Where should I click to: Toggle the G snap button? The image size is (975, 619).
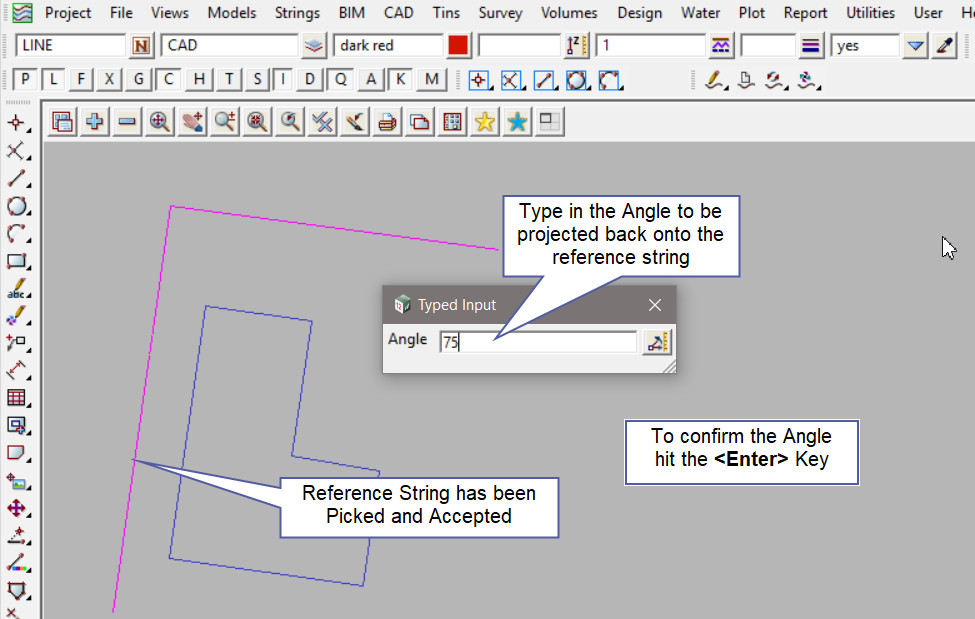click(140, 80)
